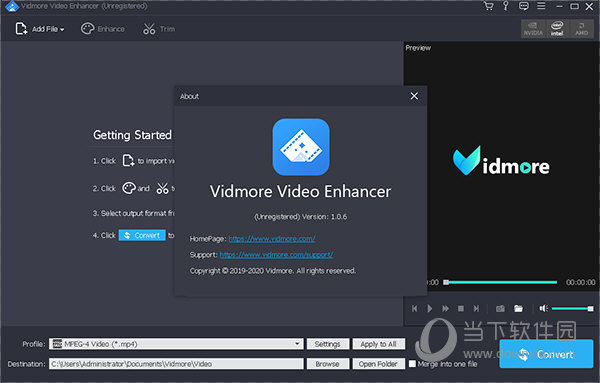The width and height of the screenshot is (600, 383).
Task: Fast forward the preview
Action: coord(445,308)
